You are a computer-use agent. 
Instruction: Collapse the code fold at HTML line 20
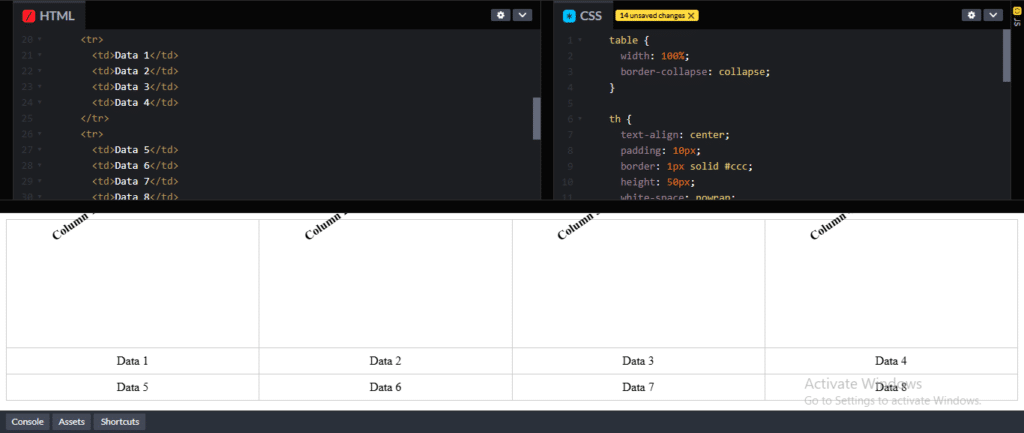click(40, 40)
